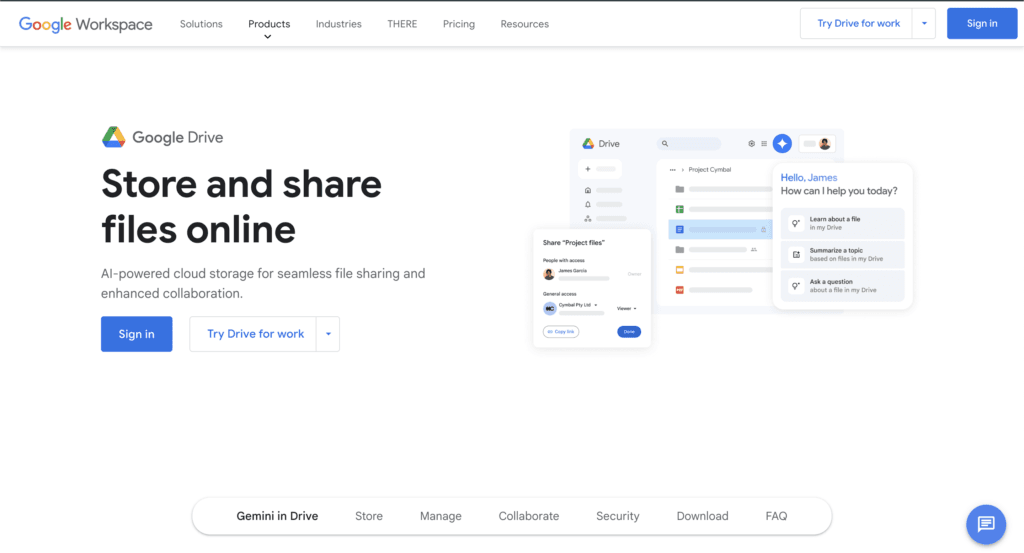The image size is (1024, 553).
Task: Switch to the Download tab
Action: pyautogui.click(x=703, y=516)
